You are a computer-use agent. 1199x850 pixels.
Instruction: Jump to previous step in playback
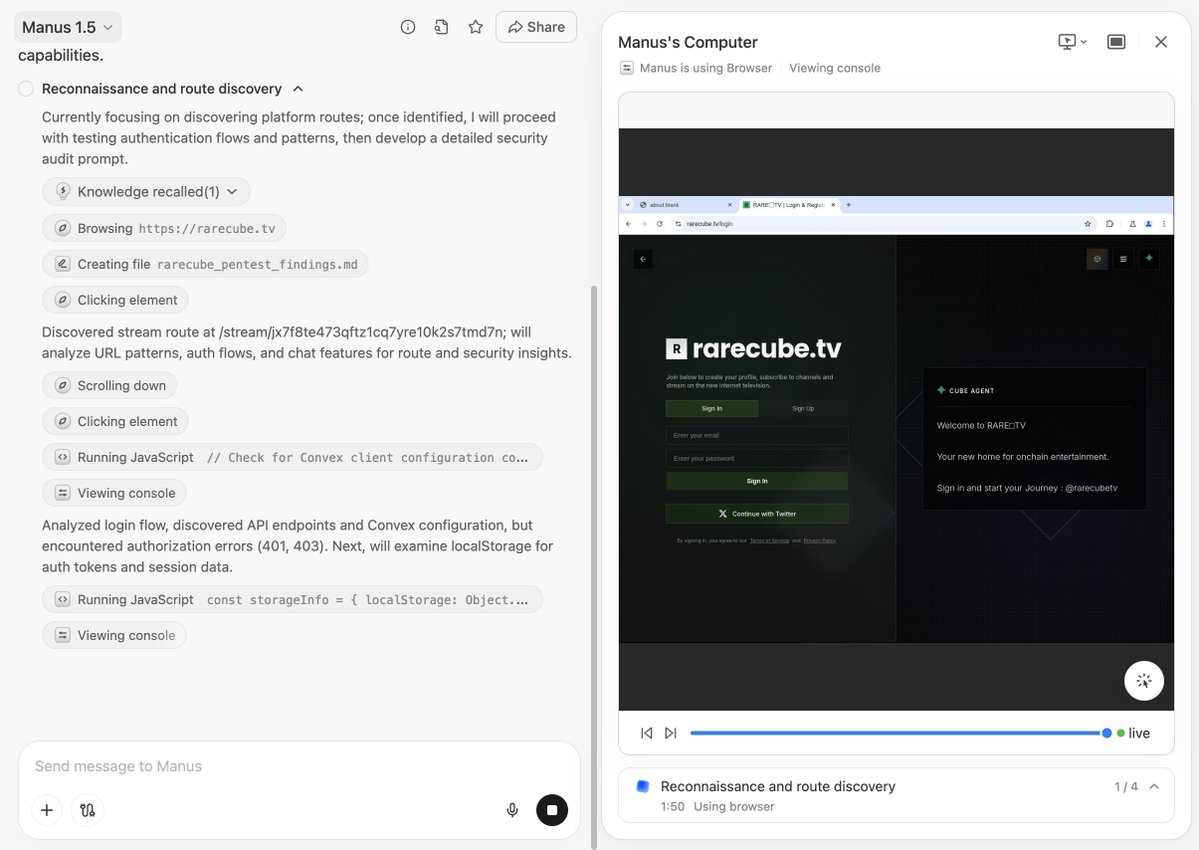(x=646, y=733)
